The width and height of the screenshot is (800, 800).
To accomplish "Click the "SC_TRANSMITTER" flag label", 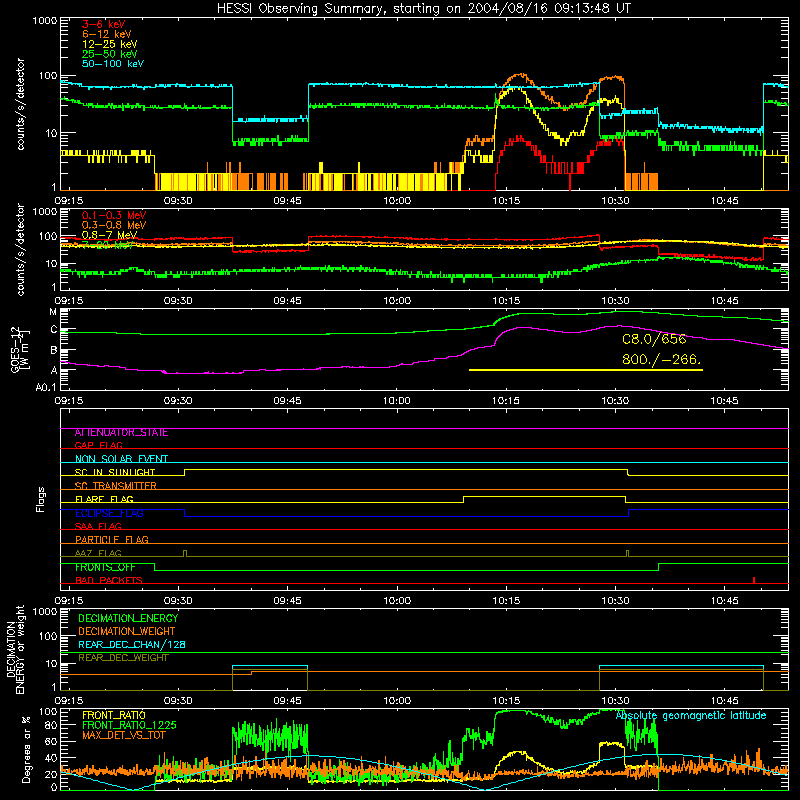I will pyautogui.click(x=115, y=486).
